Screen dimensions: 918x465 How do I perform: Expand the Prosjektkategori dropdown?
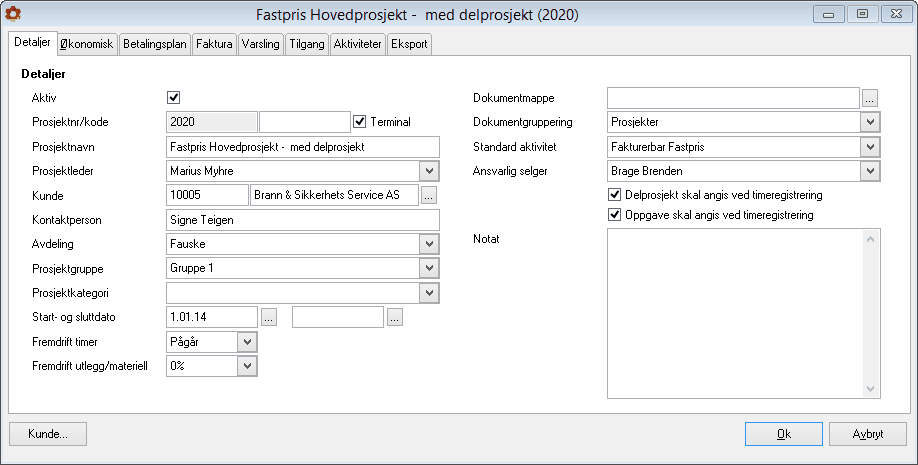coord(429,293)
